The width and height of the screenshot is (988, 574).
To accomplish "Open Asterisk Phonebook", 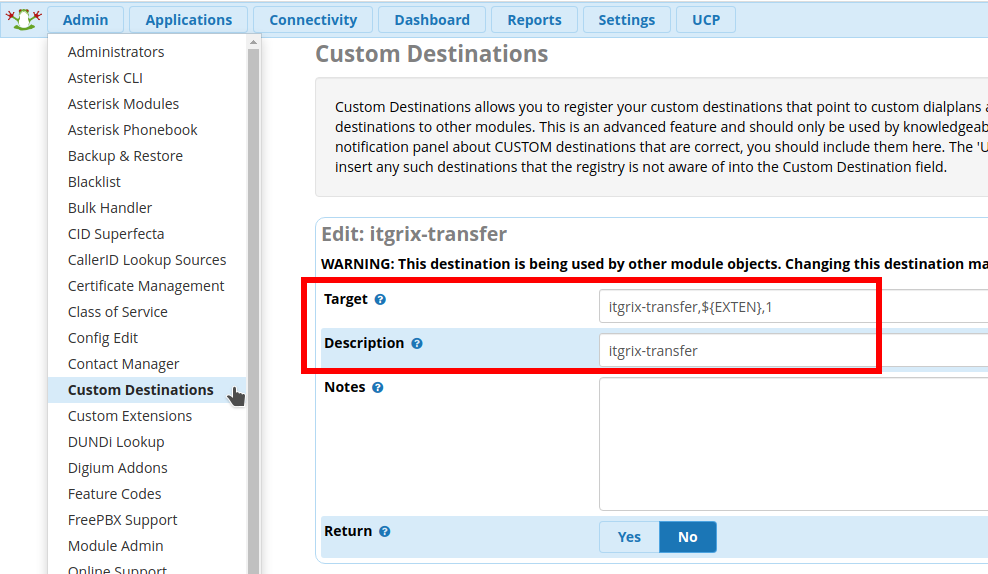I will pyautogui.click(x=132, y=130).
